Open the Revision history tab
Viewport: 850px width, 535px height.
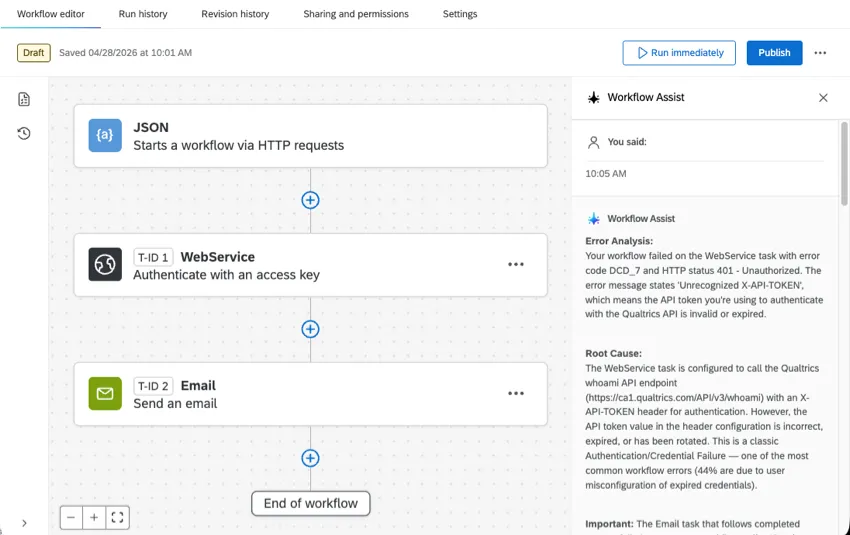pos(235,14)
